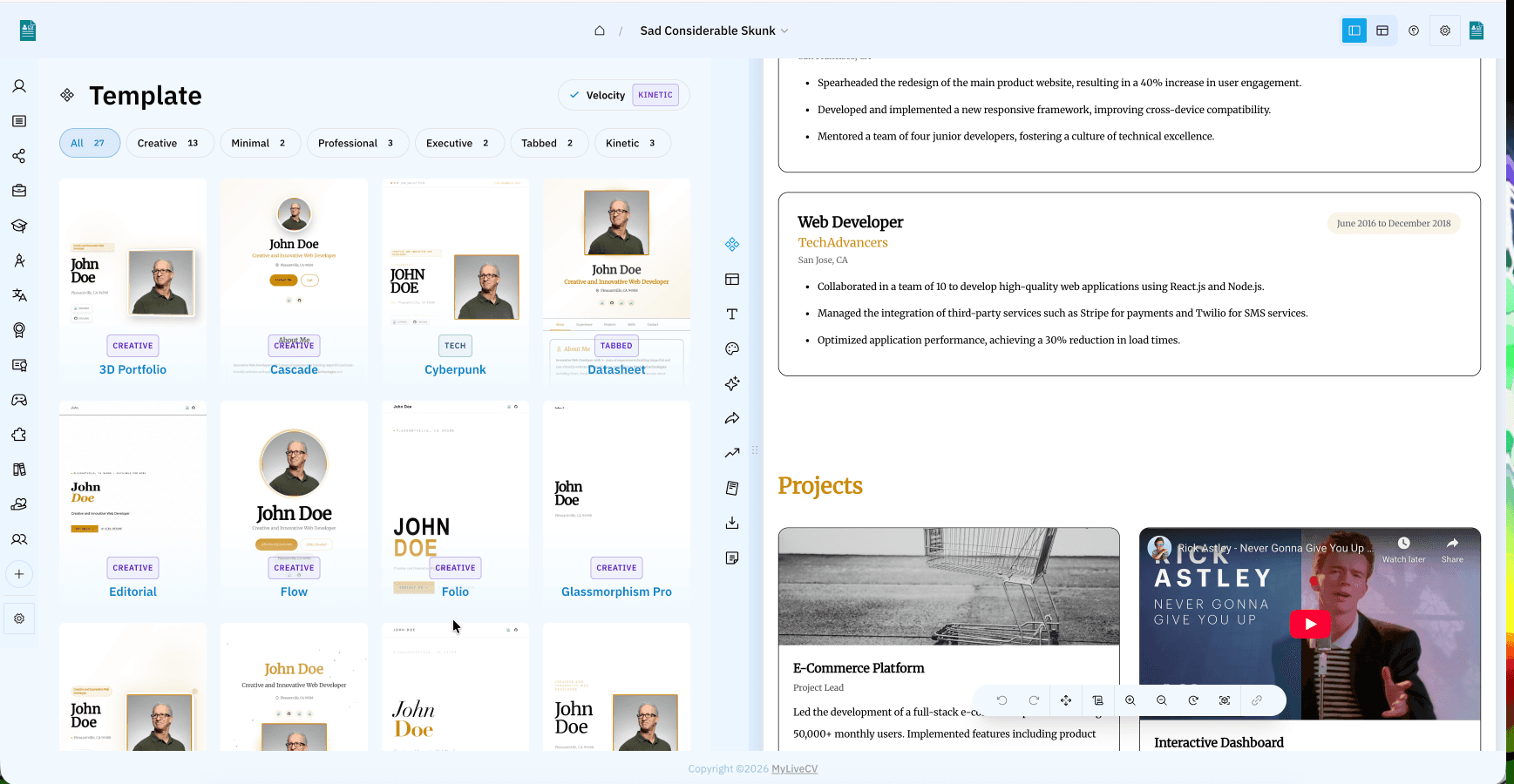Open the publications books icon

[x=19, y=470]
